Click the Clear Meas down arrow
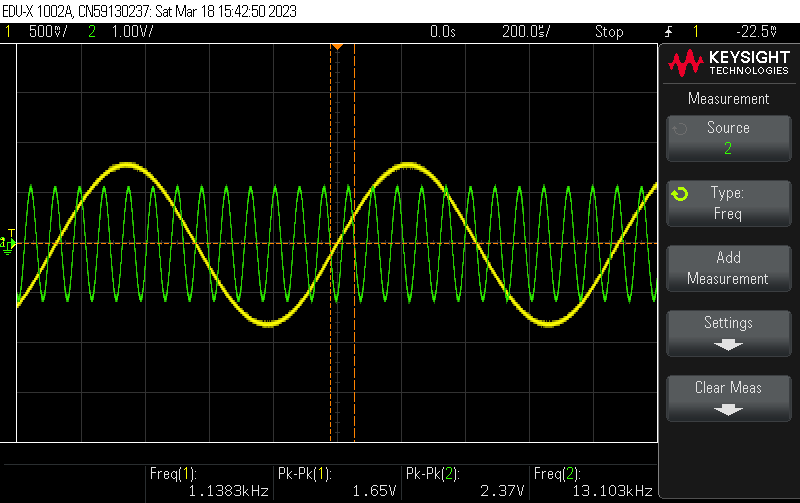Screen dimensions: 800x503 click(x=728, y=410)
